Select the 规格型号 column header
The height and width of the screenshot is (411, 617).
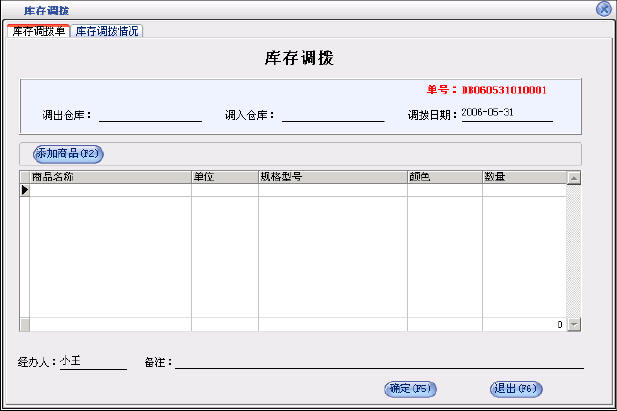[332, 177]
